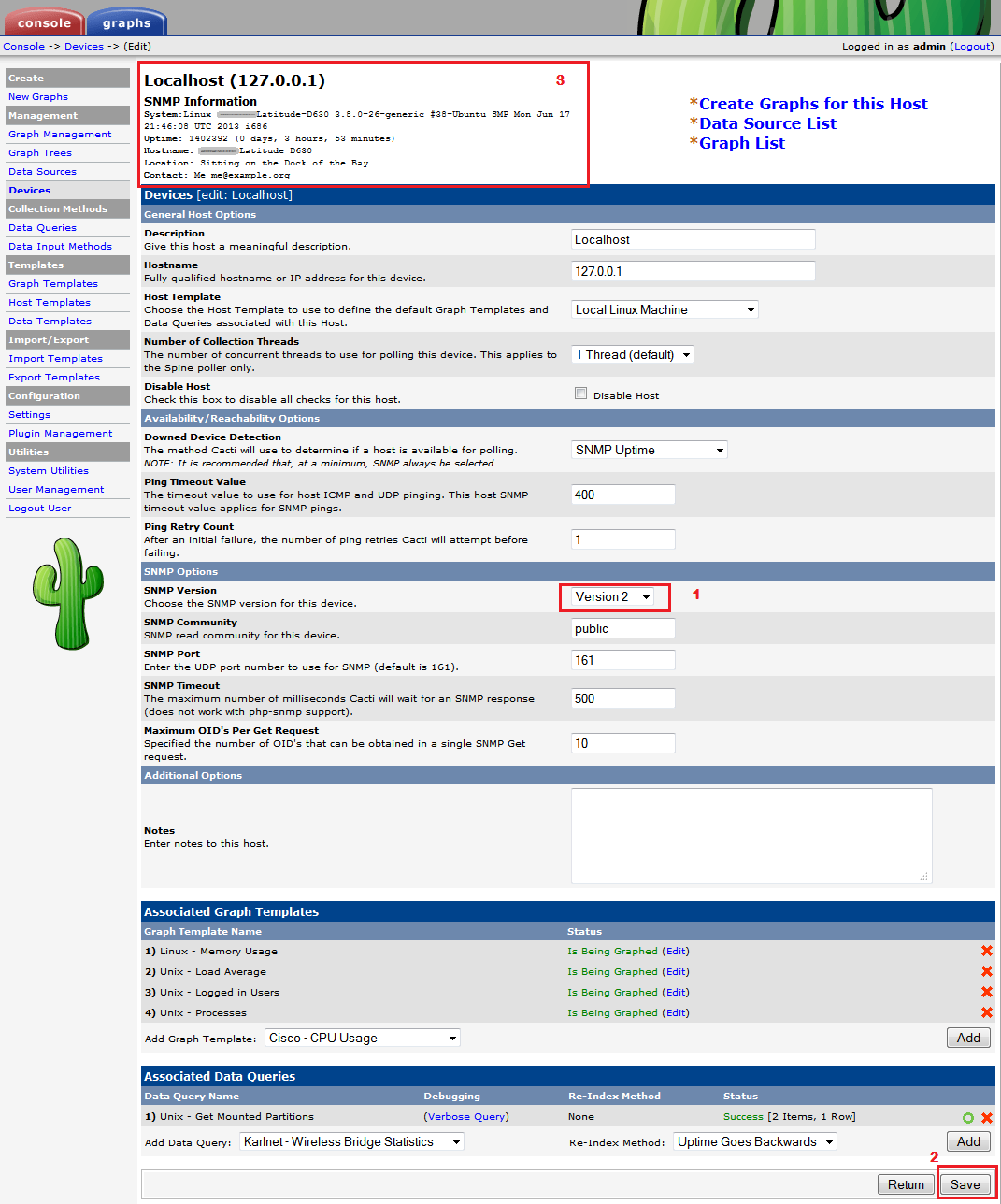Screen dimensions: 1001x1204
Task: Open the Number of Collection Threads dropdown
Action: click(633, 354)
